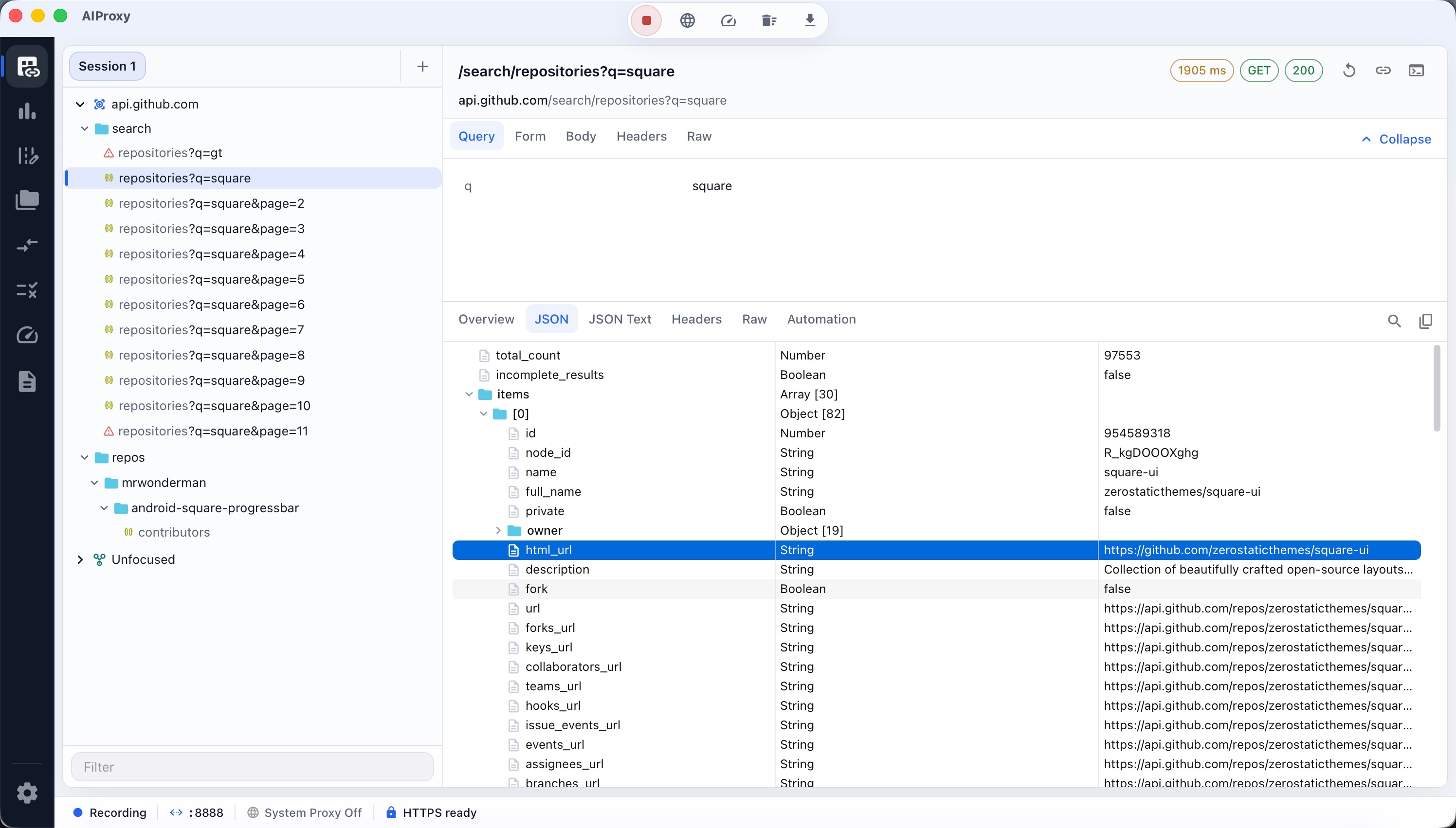Click the Collapse button in request panel
Screen dimensions: 1456x828
(x=1396, y=139)
